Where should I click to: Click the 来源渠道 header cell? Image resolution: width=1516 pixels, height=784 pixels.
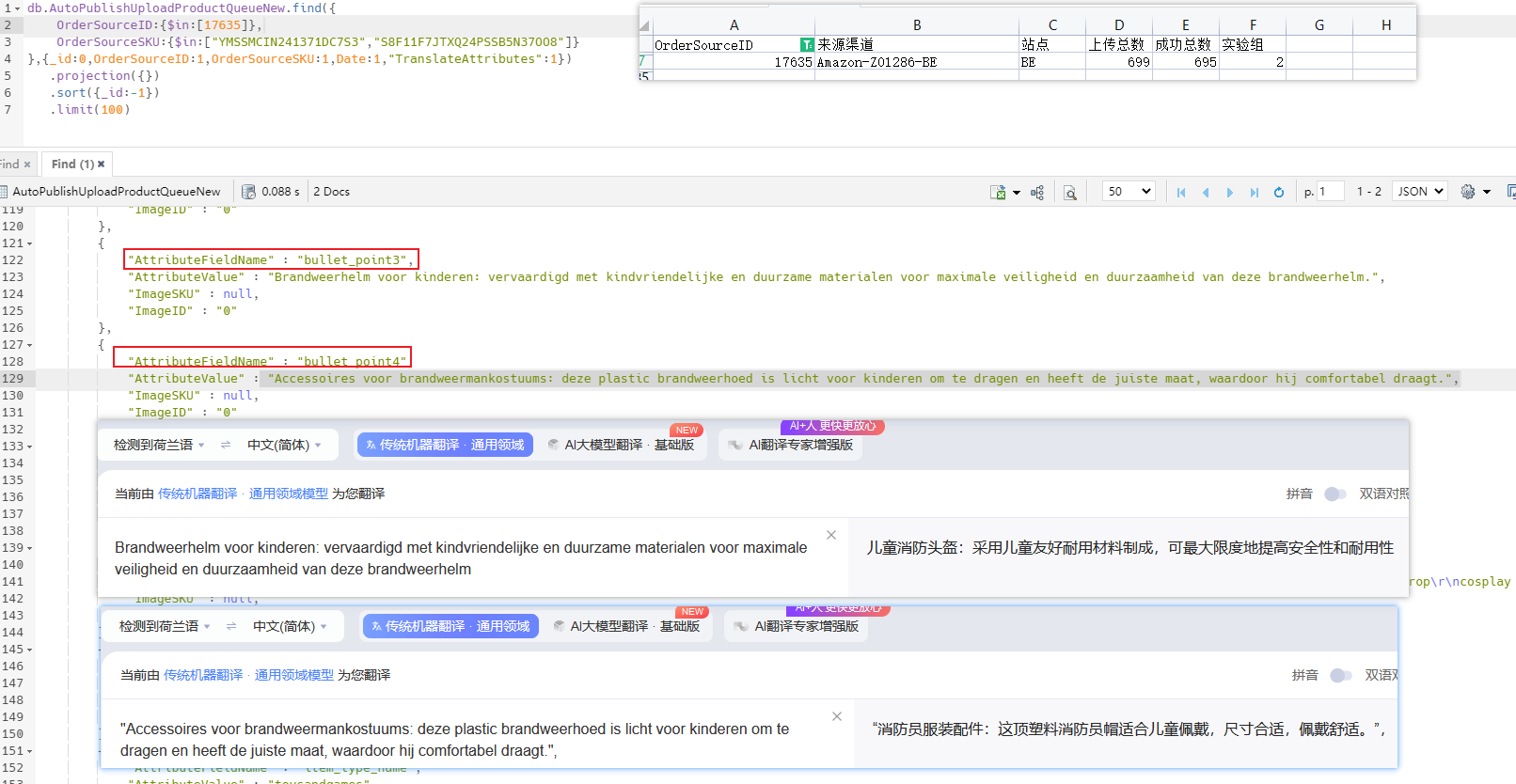(x=917, y=44)
